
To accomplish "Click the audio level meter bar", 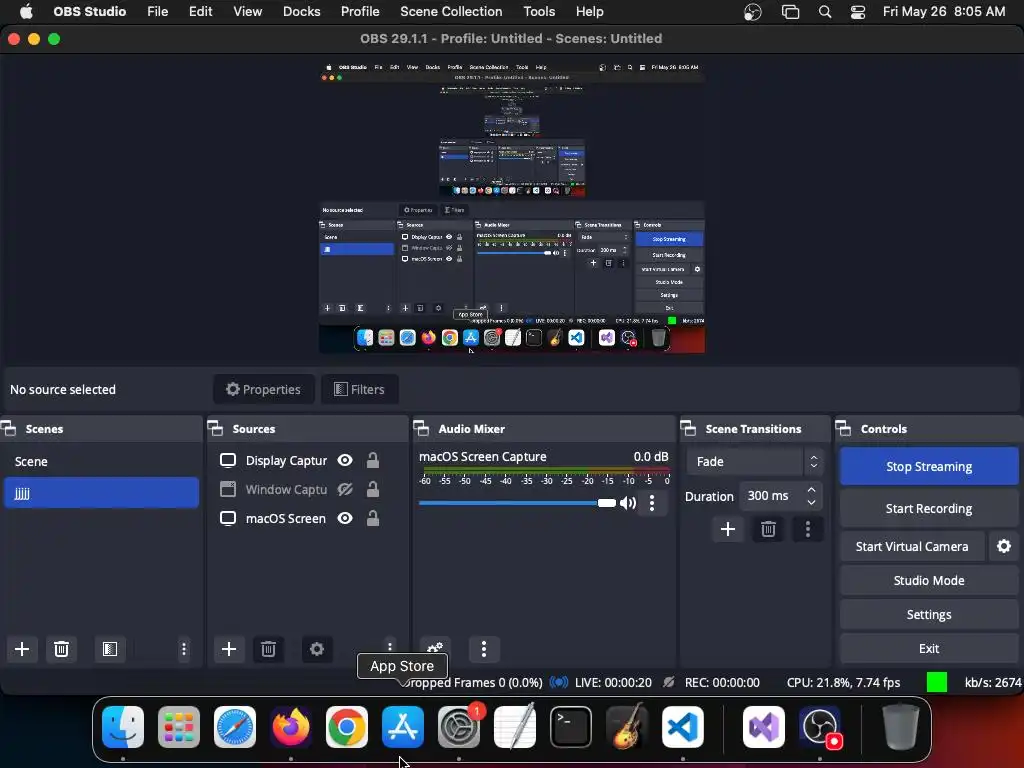I will (545, 470).
